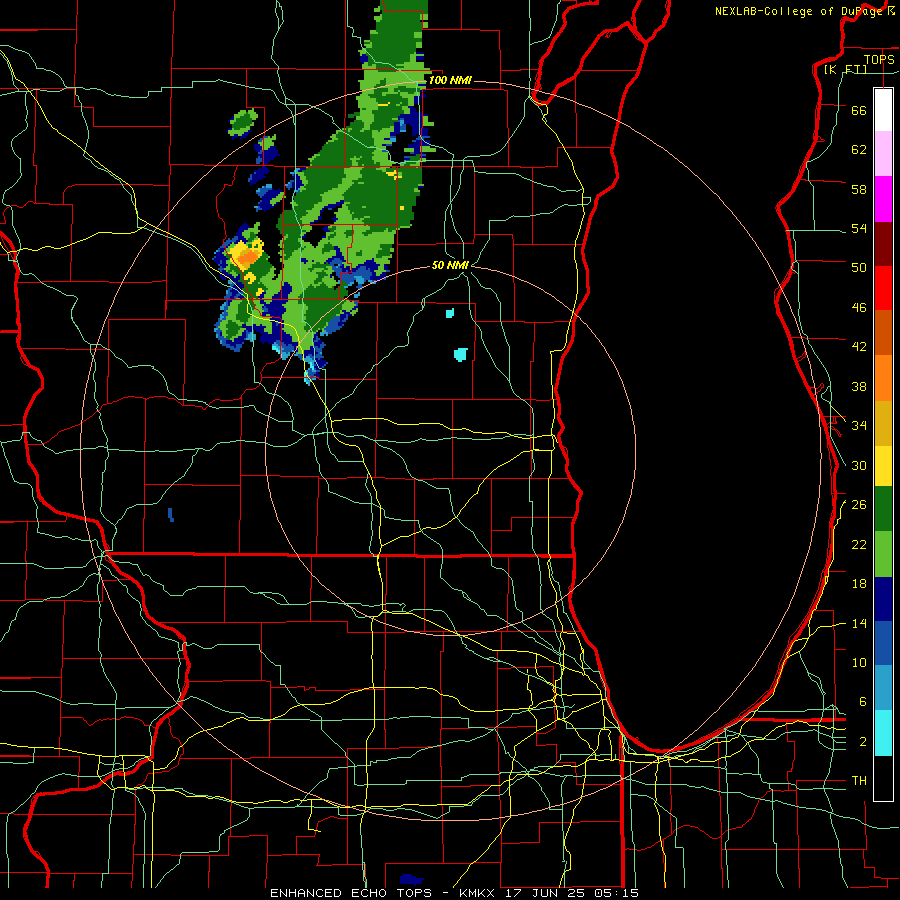Click the 30 legend value

[x=859, y=465]
